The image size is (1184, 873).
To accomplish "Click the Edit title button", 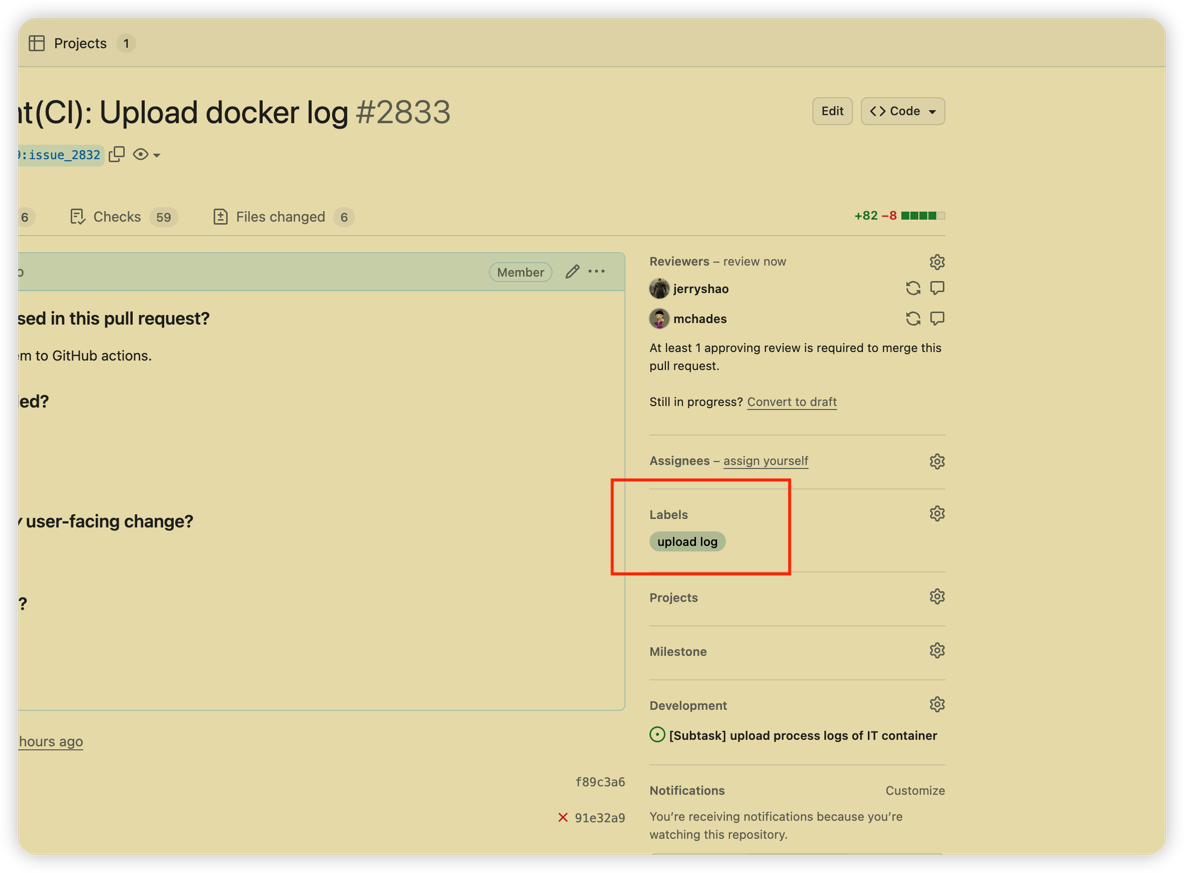I will (x=832, y=111).
